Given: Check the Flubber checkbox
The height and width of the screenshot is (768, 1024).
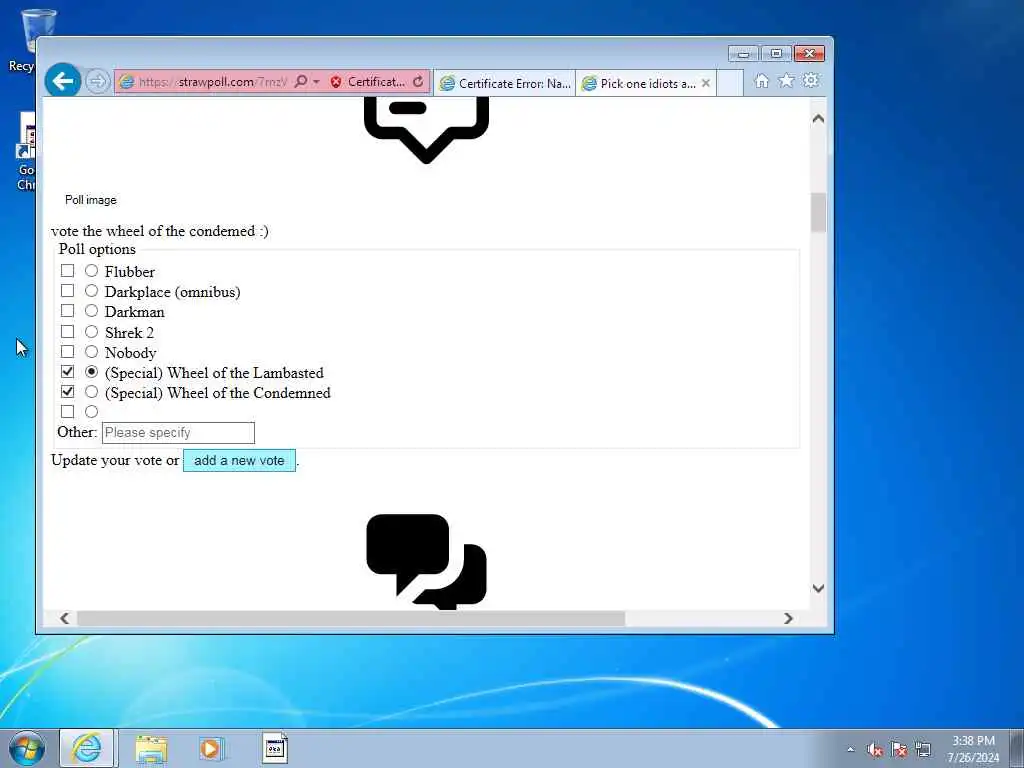Looking at the screenshot, I should click(x=67, y=270).
